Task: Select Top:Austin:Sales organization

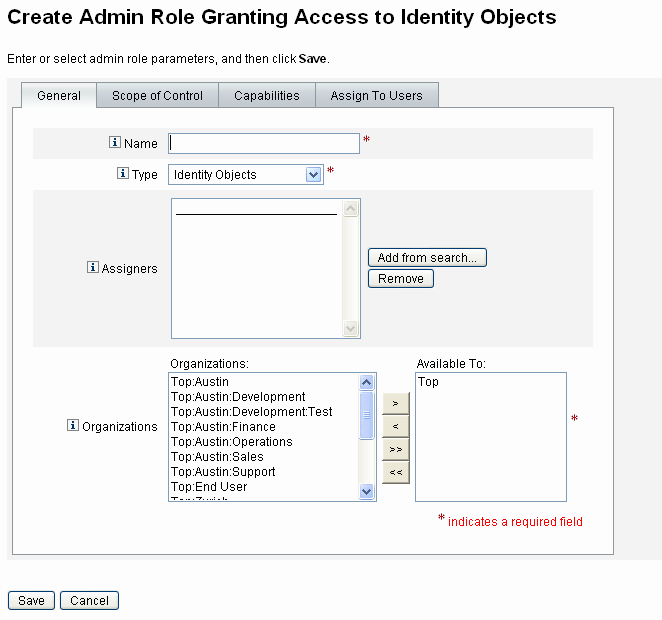Action: 217,457
